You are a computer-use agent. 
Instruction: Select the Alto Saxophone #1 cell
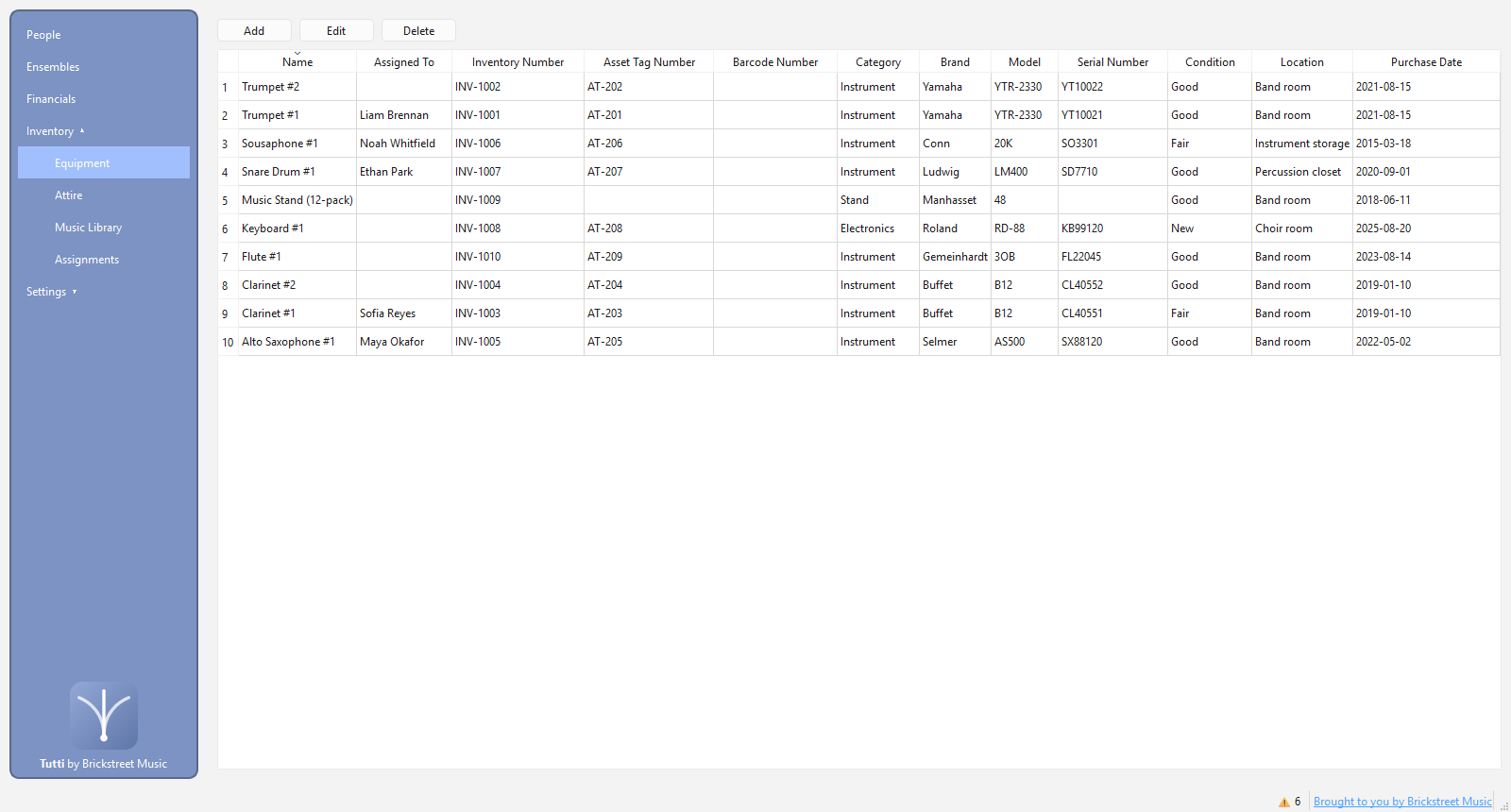(297, 342)
